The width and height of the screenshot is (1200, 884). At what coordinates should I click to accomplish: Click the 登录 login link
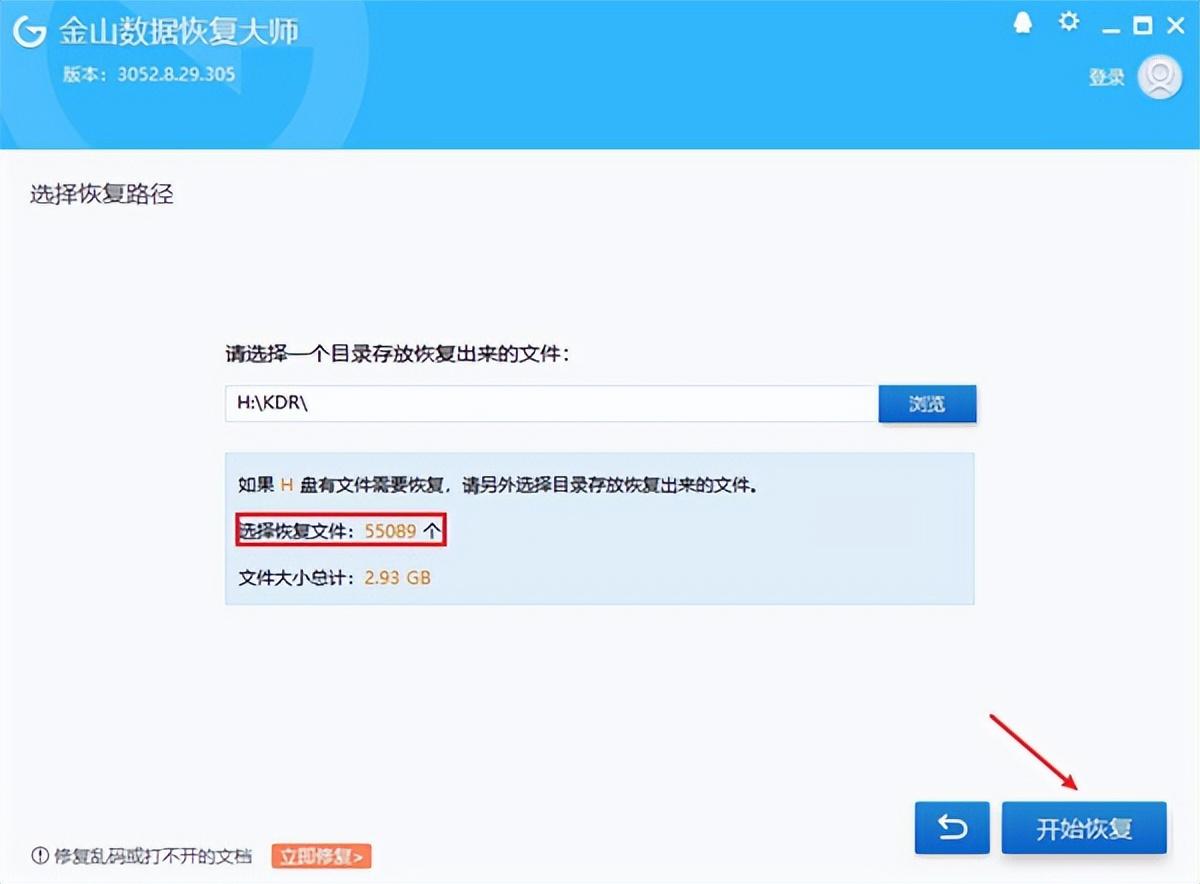click(1107, 77)
